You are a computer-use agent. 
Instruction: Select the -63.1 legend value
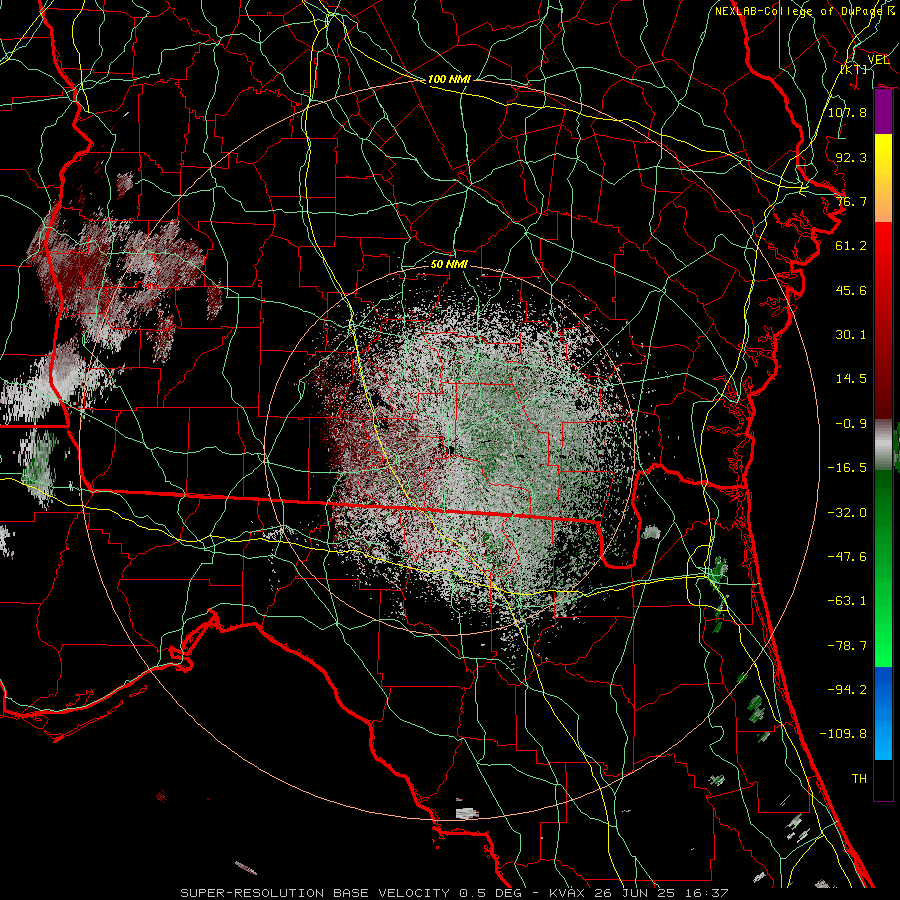[x=847, y=601]
